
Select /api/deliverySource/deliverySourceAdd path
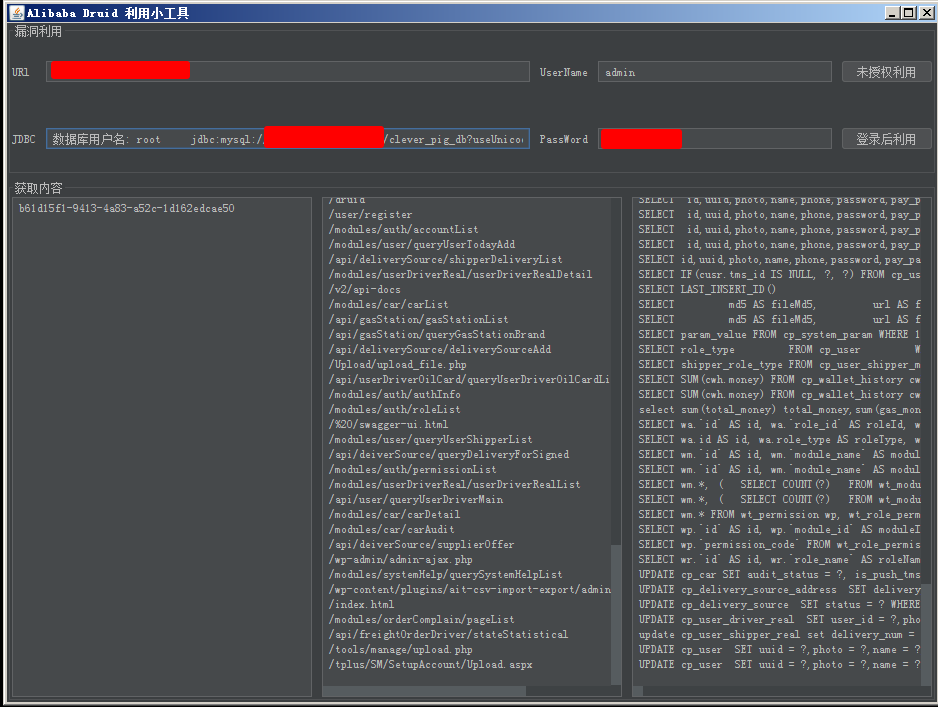coord(440,349)
